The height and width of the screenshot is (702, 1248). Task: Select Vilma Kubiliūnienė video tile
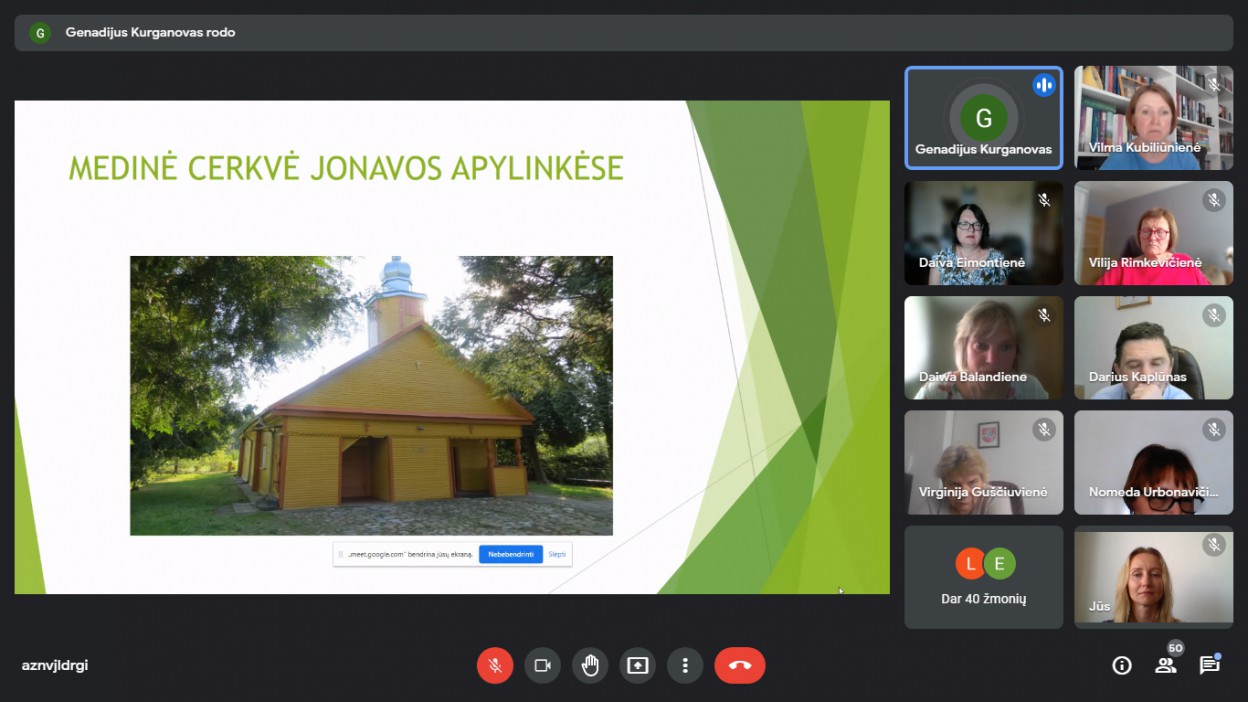(x=1153, y=118)
